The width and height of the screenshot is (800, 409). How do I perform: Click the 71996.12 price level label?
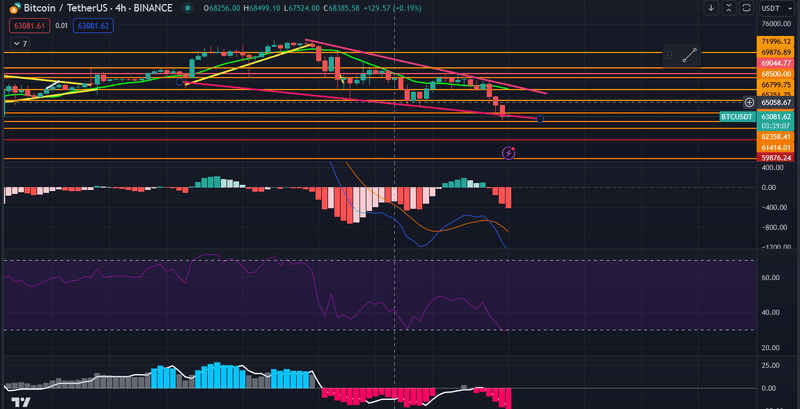point(776,42)
